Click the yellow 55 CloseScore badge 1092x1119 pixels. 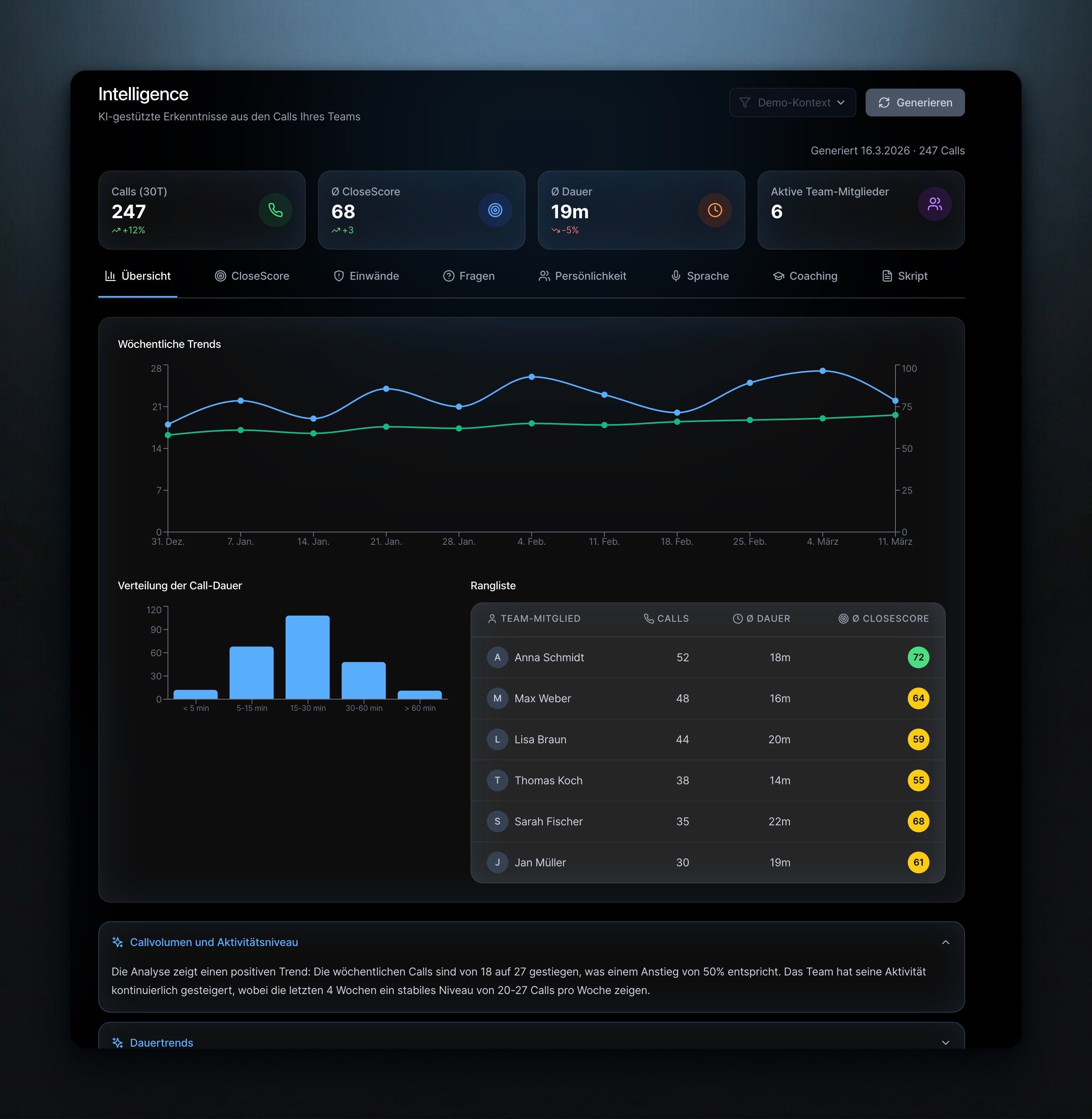[918, 780]
